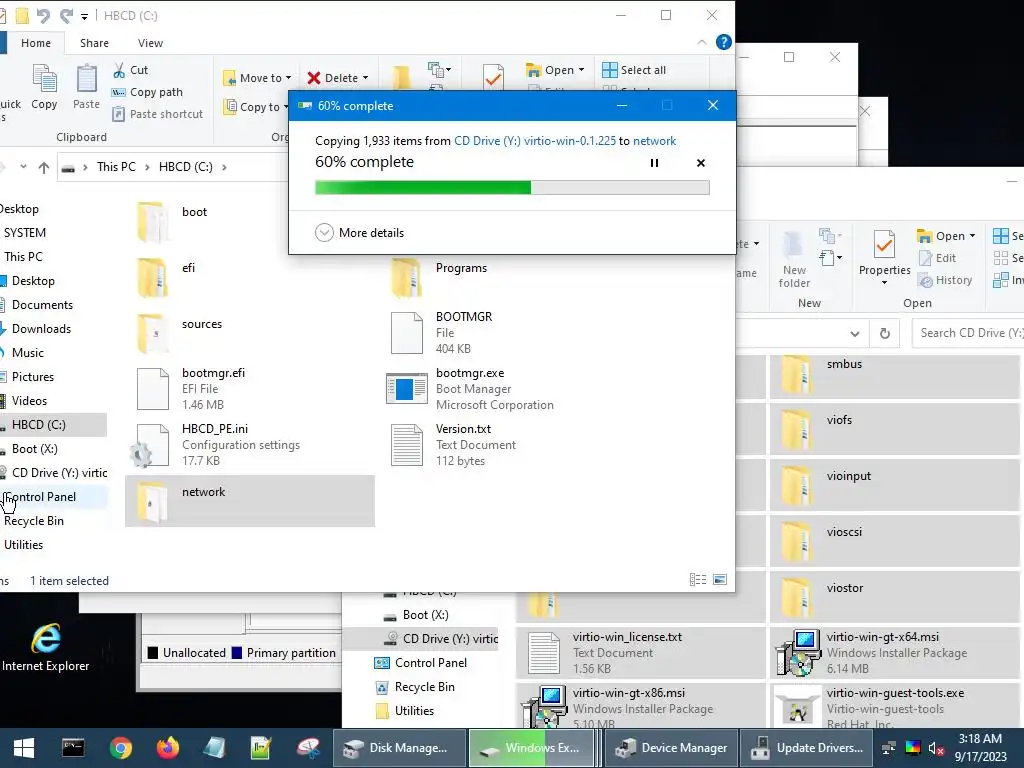The height and width of the screenshot is (768, 1024).
Task: Click the CD Drive (Y:) virtio-win-0.1.225 link
Action: pyautogui.click(x=535, y=141)
